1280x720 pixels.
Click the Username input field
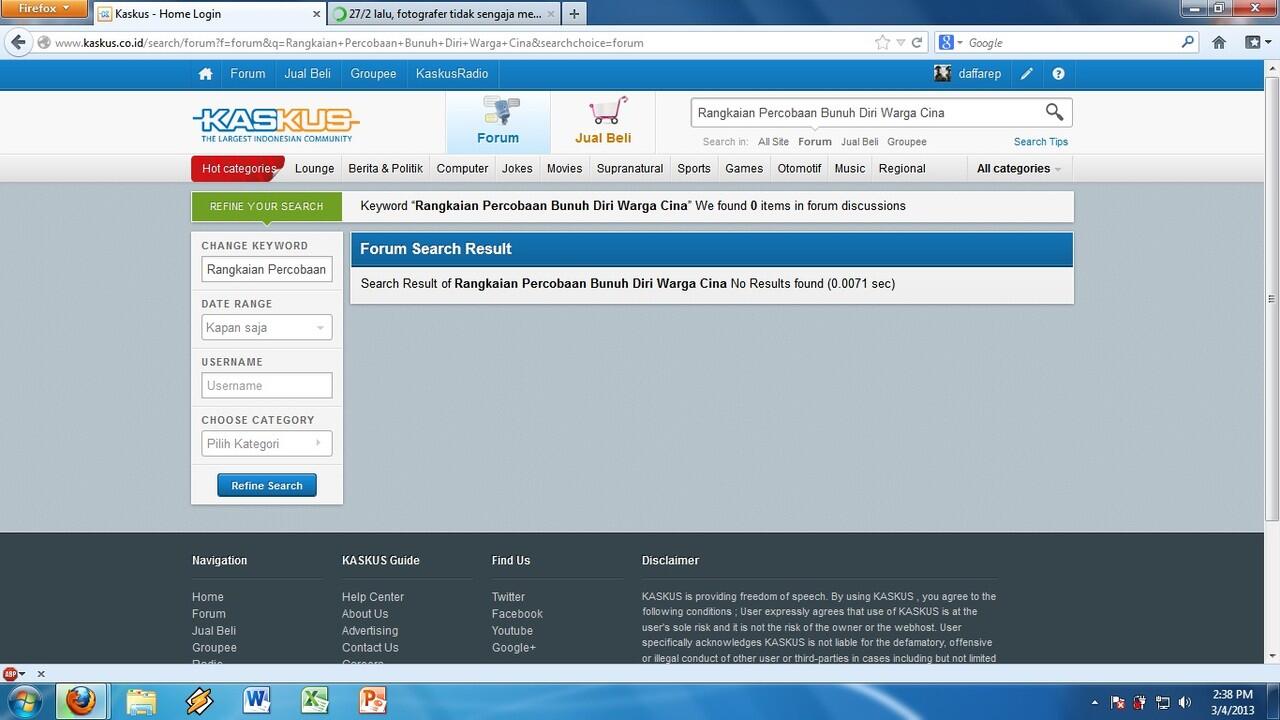[x=267, y=386]
